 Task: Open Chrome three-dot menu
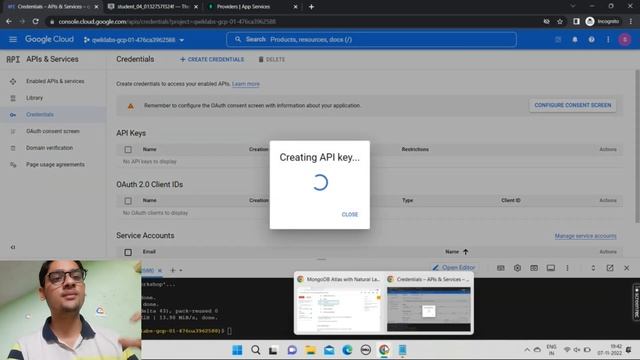(x=631, y=21)
